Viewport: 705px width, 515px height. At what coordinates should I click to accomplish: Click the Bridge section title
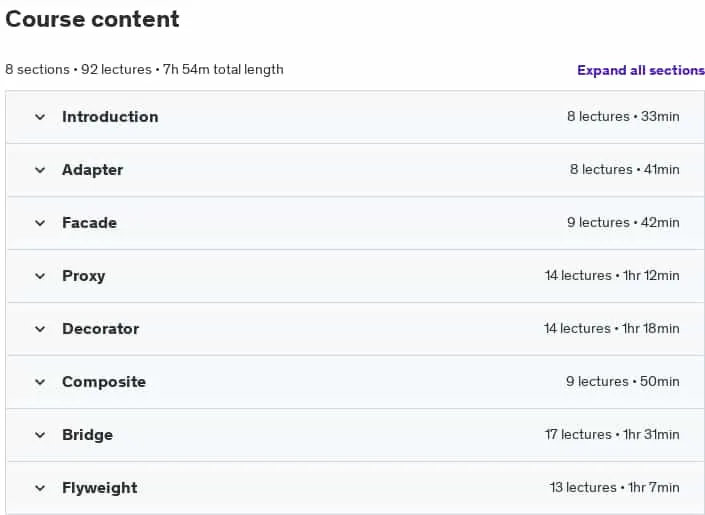(88, 435)
